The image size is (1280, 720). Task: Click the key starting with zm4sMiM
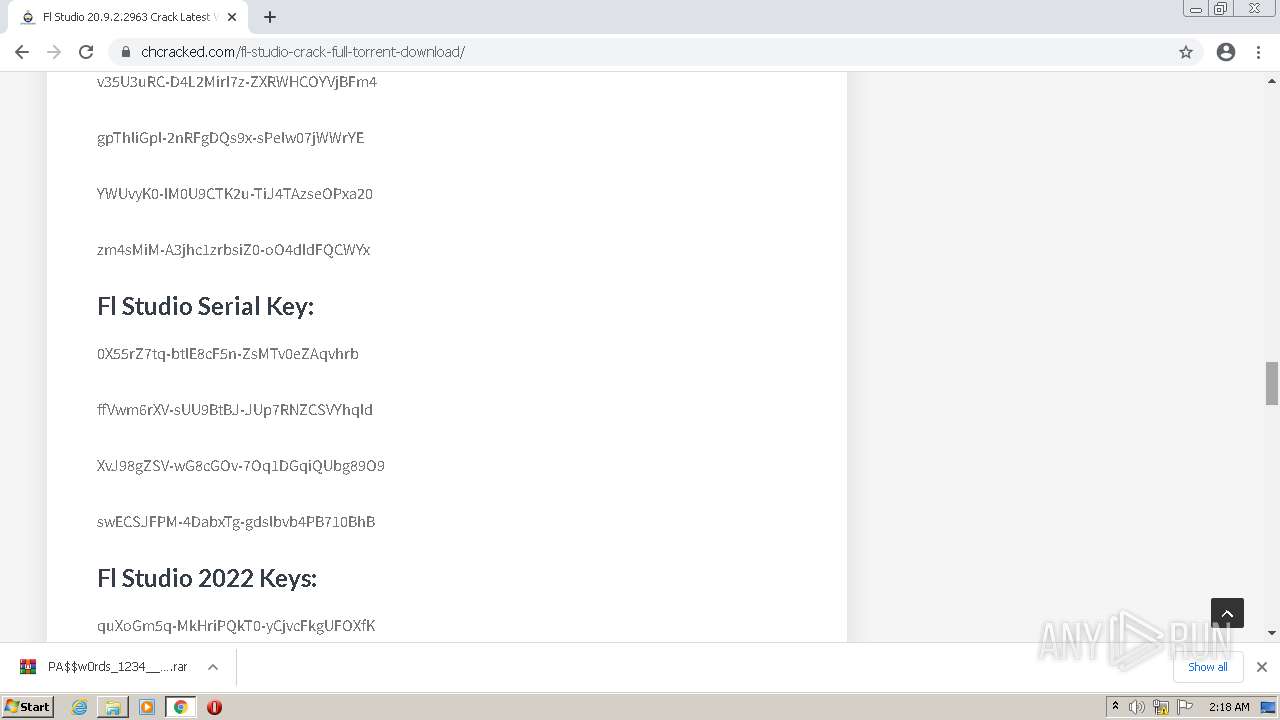234,250
